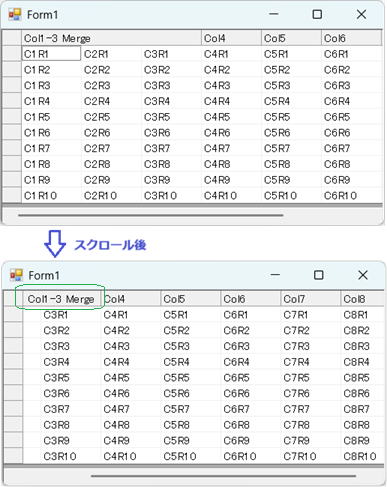Screen dimensions: 387x487
Task: Select cell C5R2 in top window
Action: coord(291,69)
